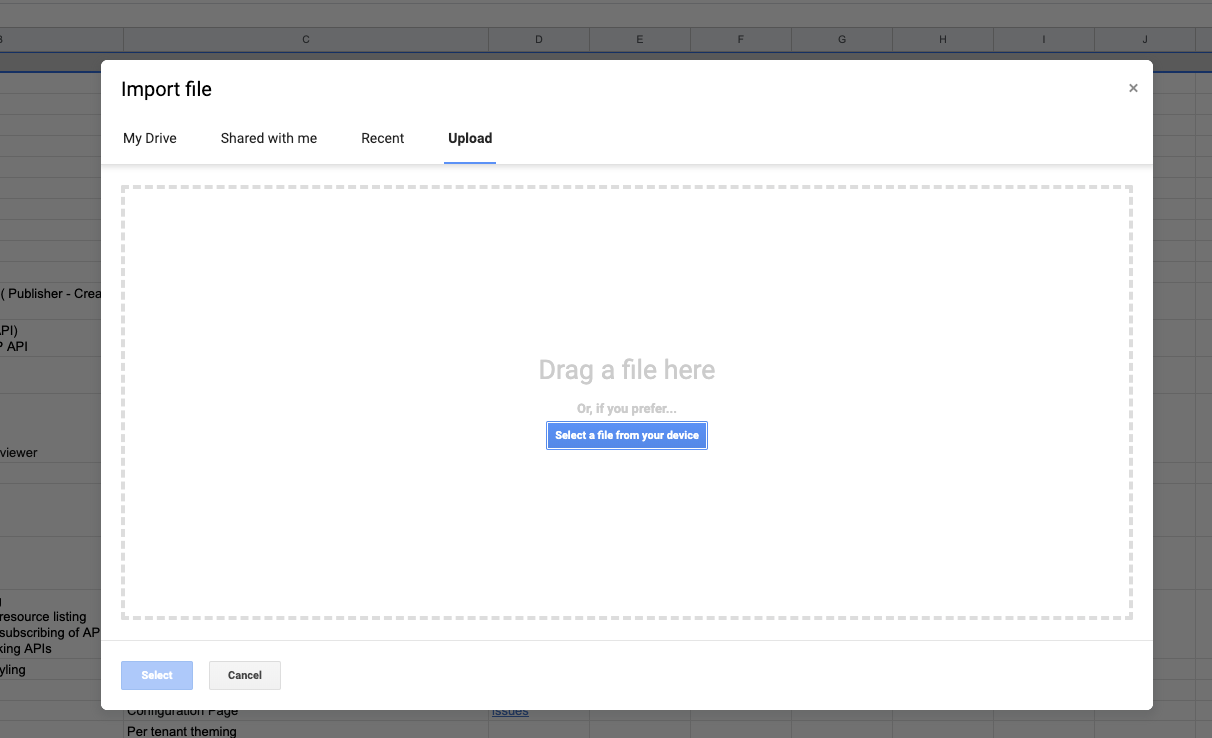1212x738 pixels.
Task: Click the Configuration Page cell
Action: (x=183, y=710)
